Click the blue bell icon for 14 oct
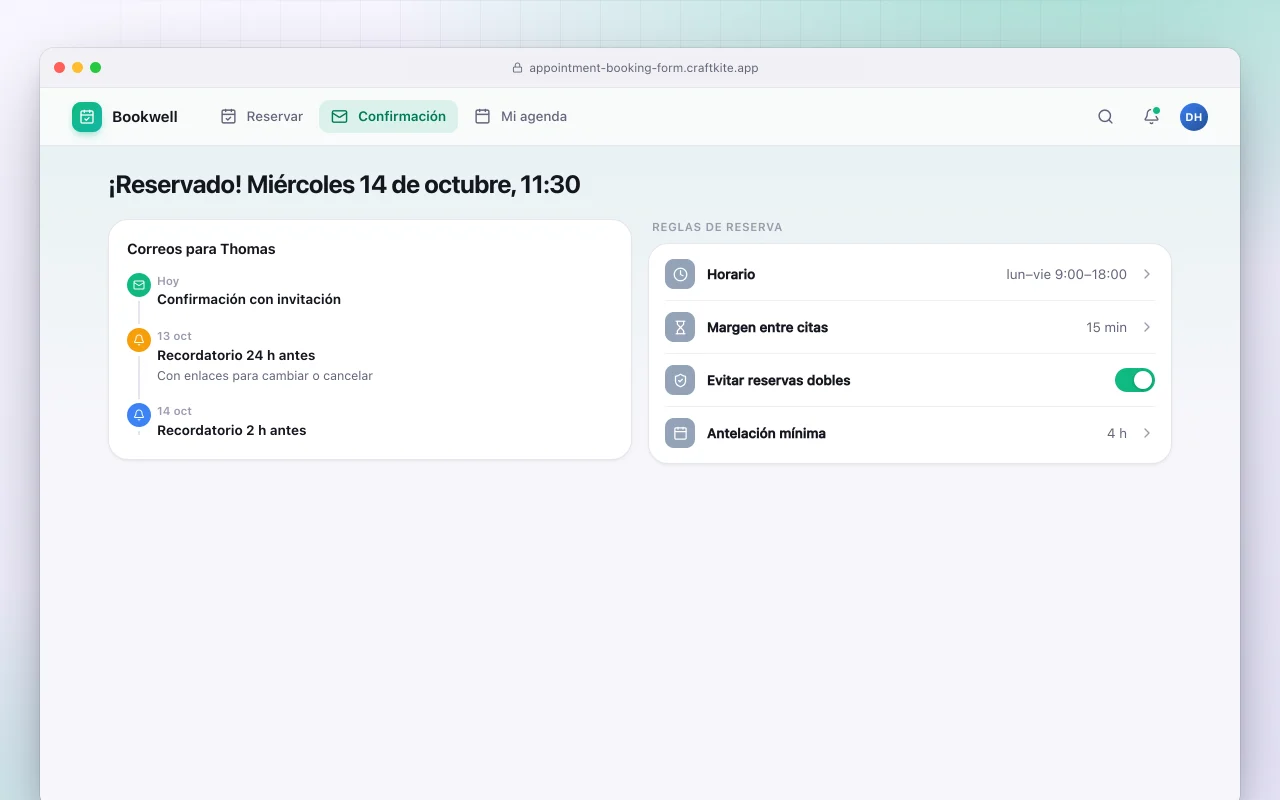The image size is (1280, 800). [139, 415]
